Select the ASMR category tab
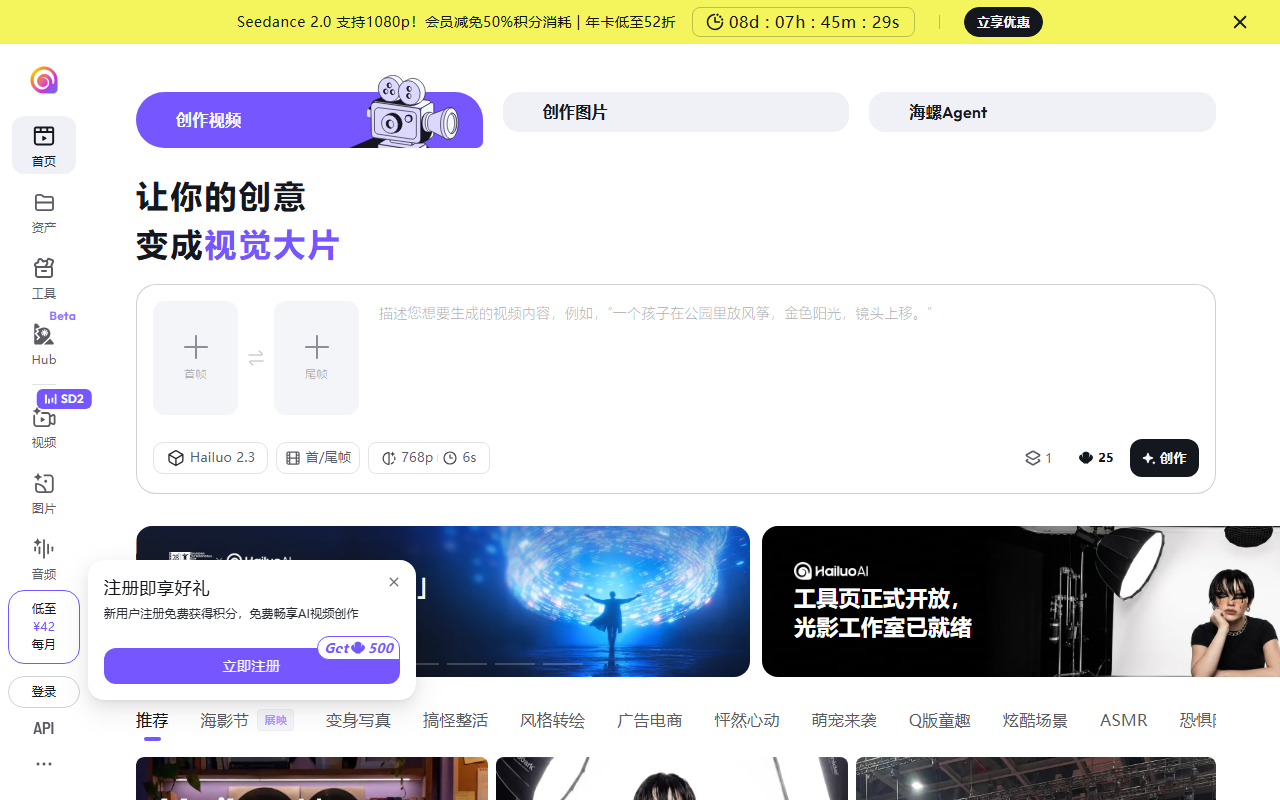Viewport: 1280px width, 800px height. (x=1124, y=720)
